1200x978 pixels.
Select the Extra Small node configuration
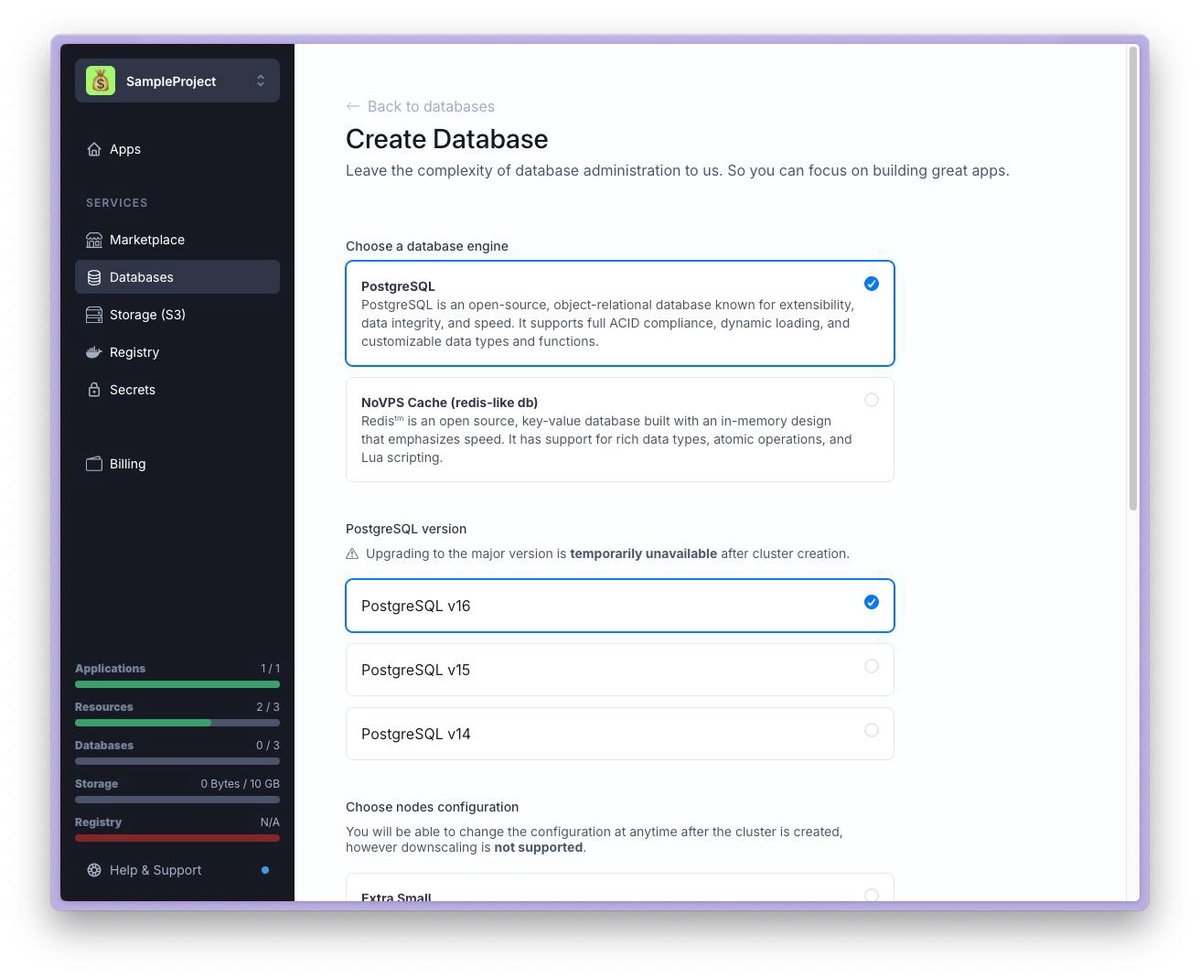point(619,889)
